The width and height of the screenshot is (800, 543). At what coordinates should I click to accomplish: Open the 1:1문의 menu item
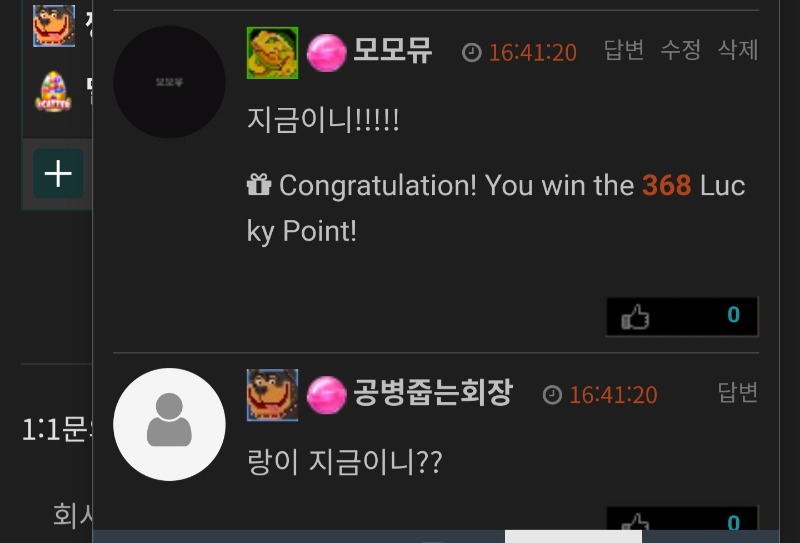57,429
